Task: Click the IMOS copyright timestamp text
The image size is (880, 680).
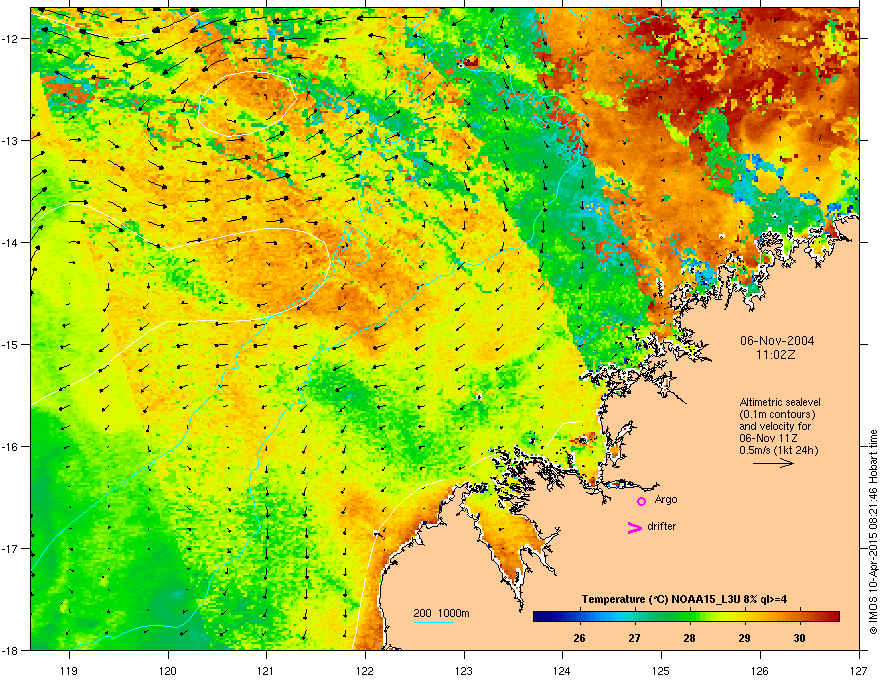Action: [873, 532]
